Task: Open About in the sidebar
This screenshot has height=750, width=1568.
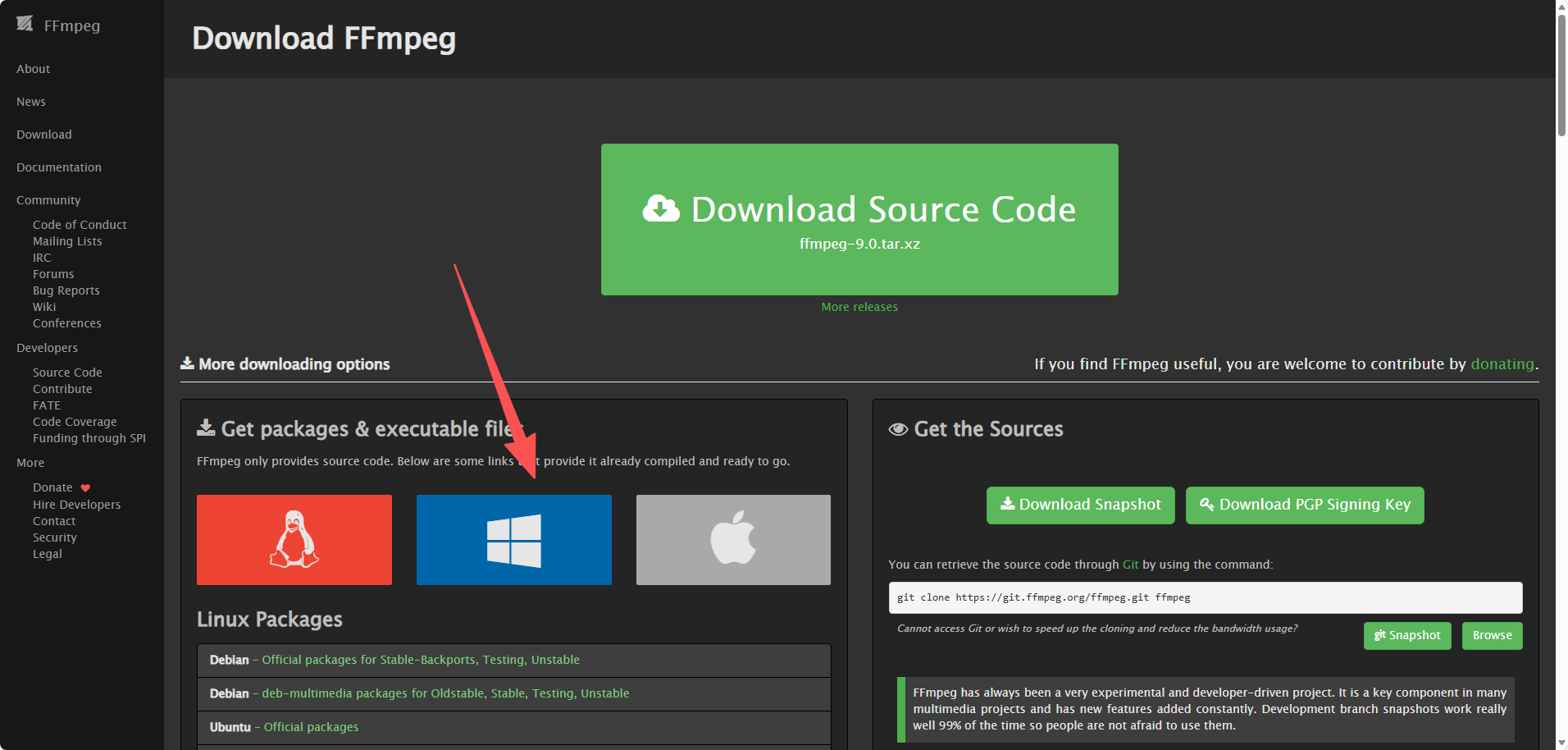Action: (x=34, y=69)
